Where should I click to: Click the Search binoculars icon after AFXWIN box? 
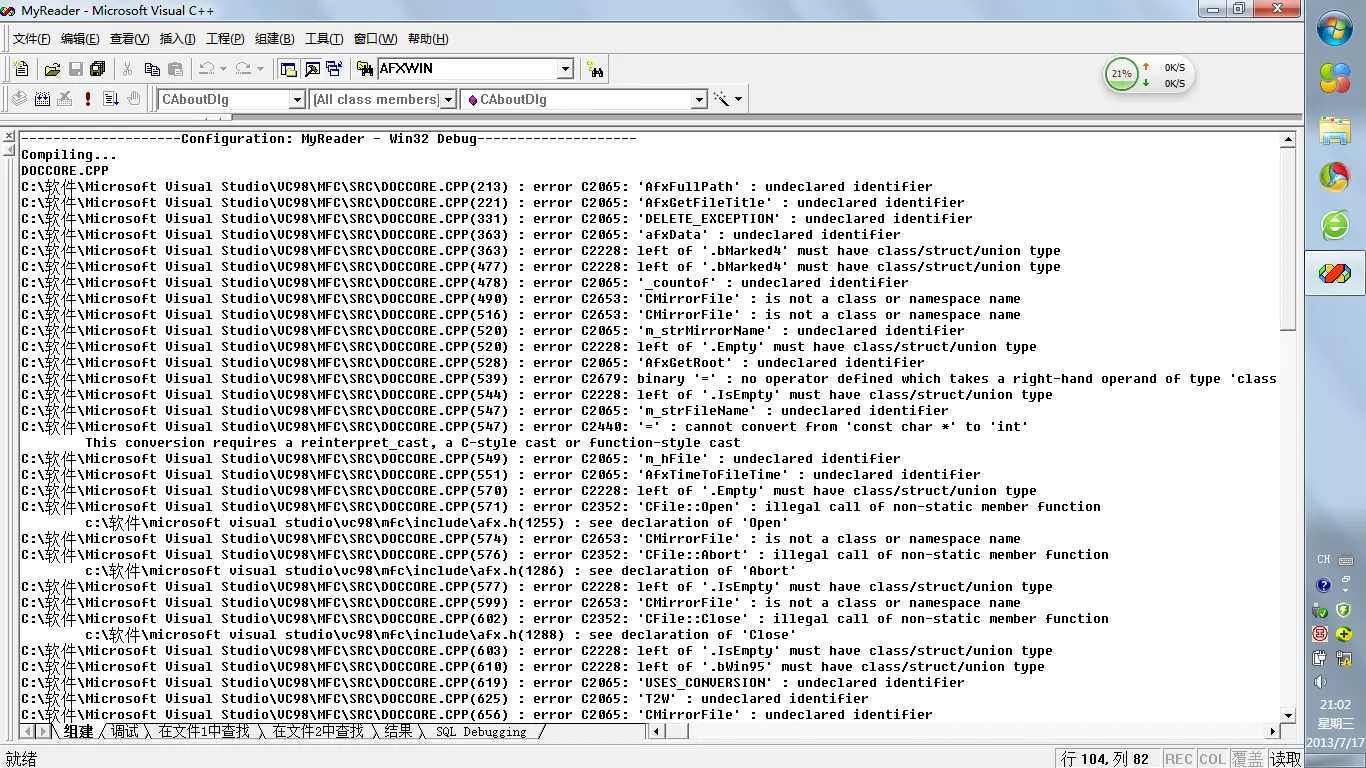[x=595, y=69]
